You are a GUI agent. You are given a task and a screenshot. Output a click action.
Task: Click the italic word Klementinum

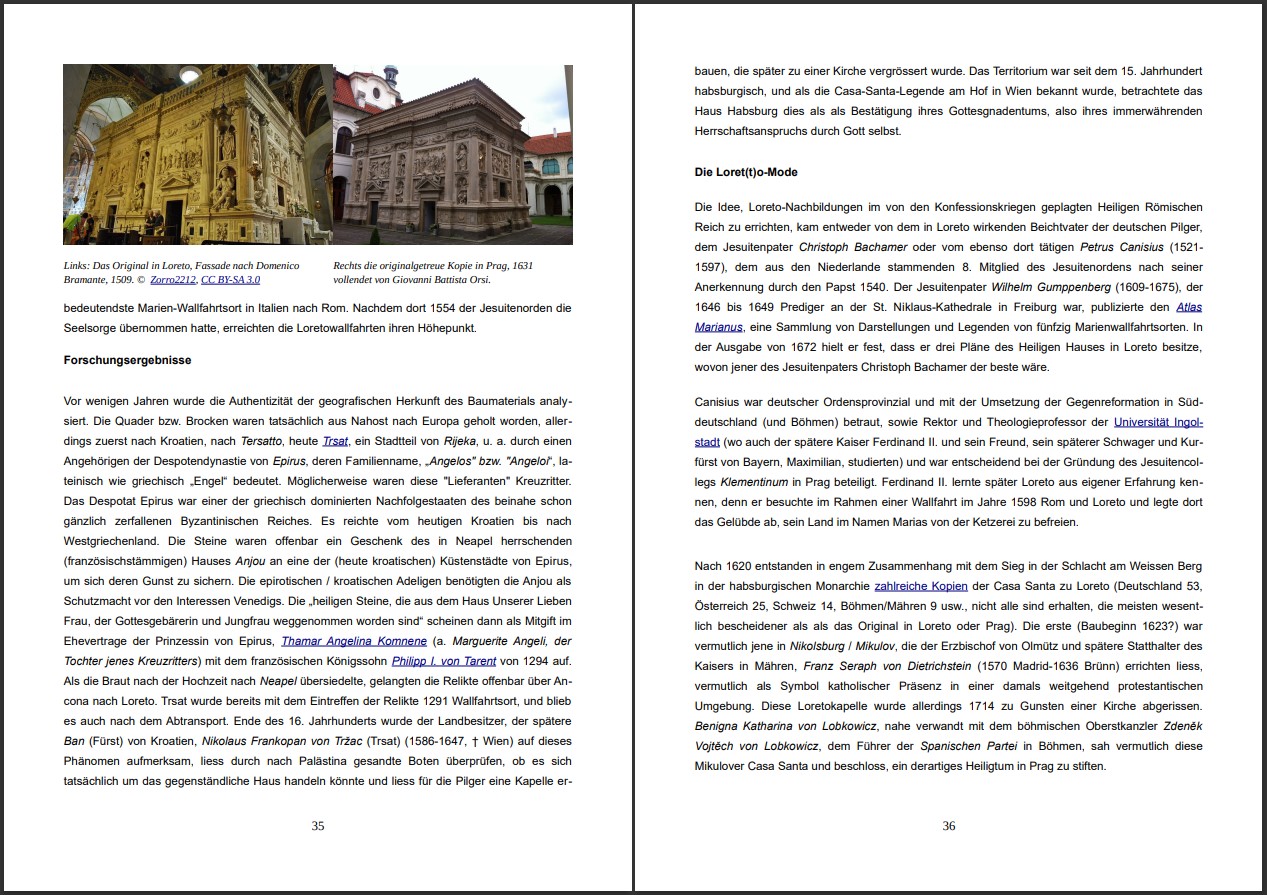click(x=727, y=482)
